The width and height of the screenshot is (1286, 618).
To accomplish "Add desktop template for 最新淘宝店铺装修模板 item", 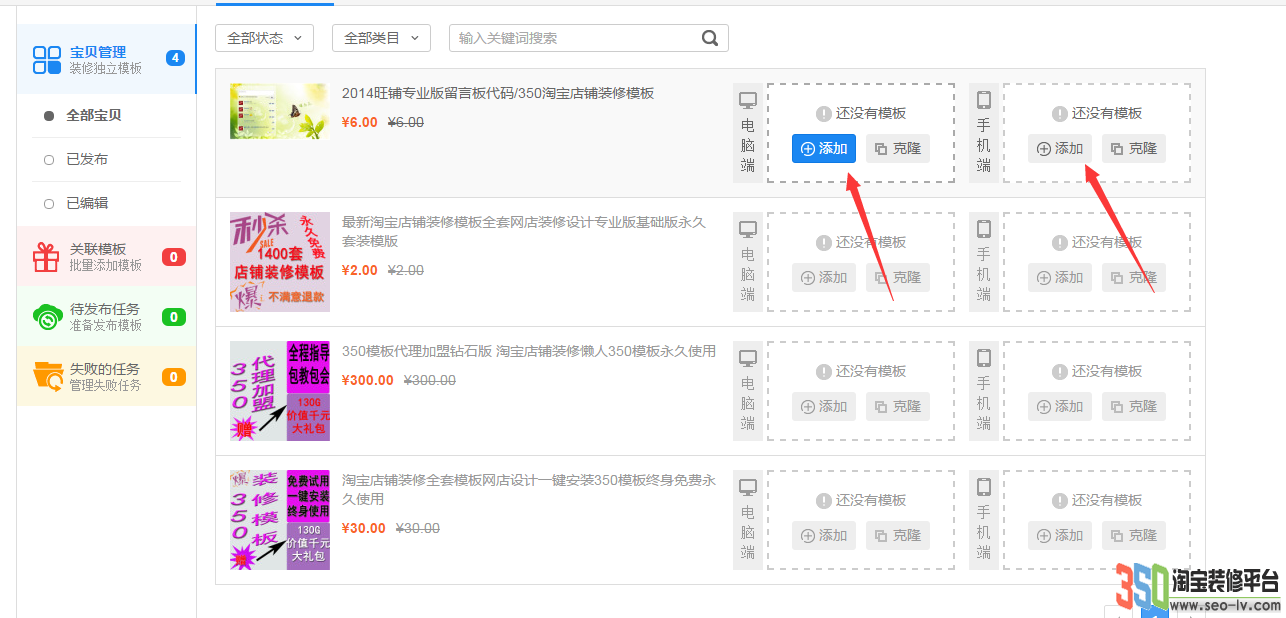I will (x=824, y=277).
